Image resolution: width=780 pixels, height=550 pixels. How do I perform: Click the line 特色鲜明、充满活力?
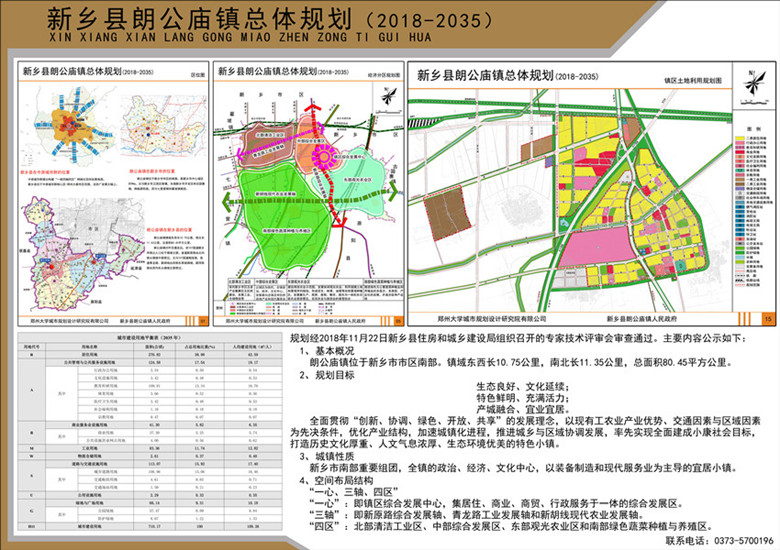pyautogui.click(x=523, y=398)
